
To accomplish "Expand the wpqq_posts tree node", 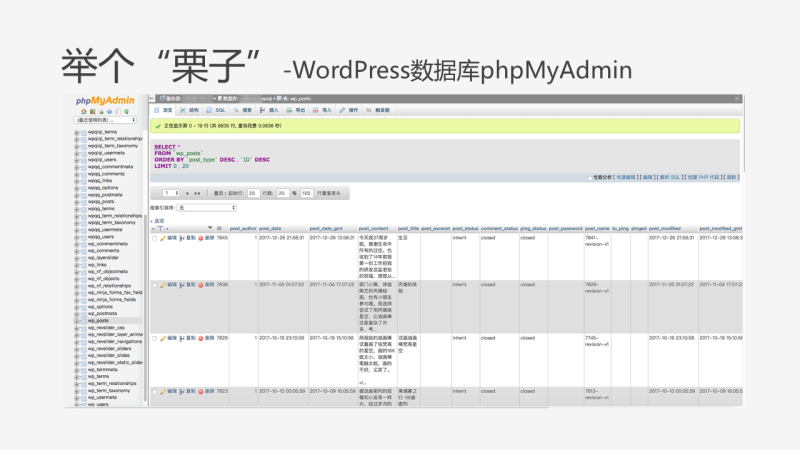I will pos(77,202).
